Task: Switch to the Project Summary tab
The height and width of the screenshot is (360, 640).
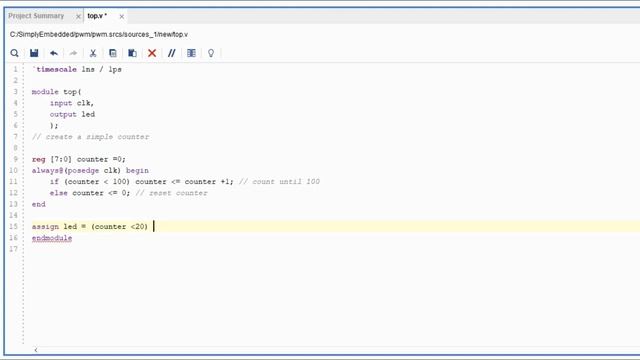Action: (36, 16)
